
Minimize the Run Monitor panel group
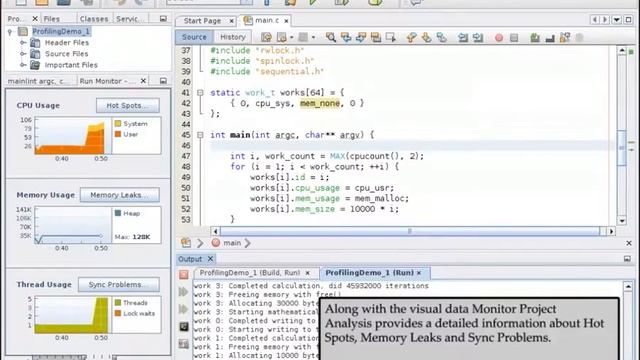tap(163, 81)
